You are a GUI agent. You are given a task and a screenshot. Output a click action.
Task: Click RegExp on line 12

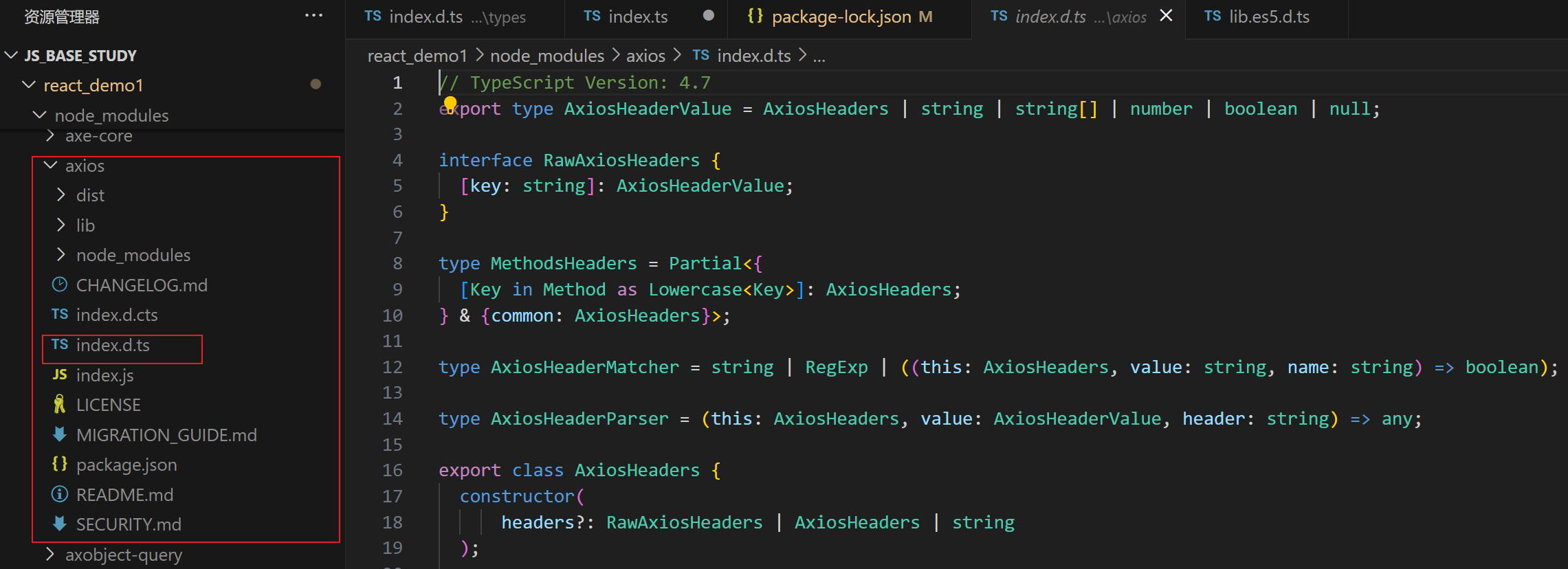[837, 367]
